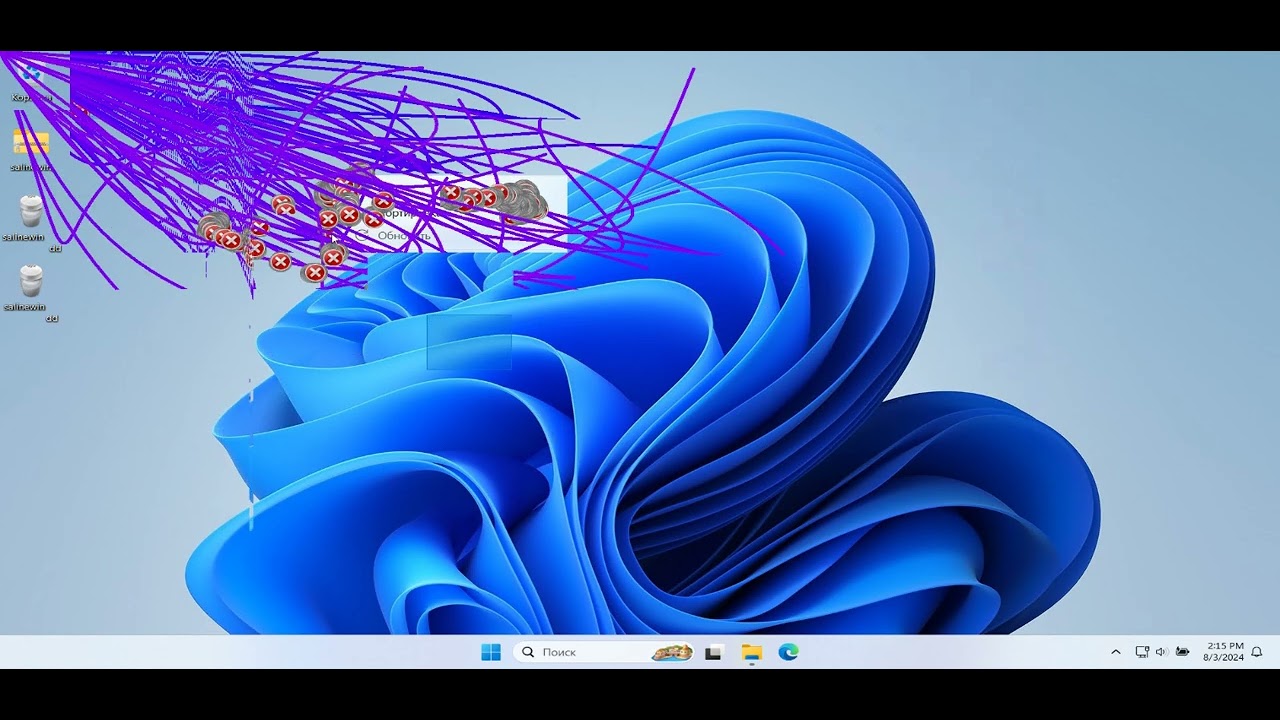Open the clock showing 2:15 PM
Viewport: 1280px width, 720px height.
[x=1224, y=652]
